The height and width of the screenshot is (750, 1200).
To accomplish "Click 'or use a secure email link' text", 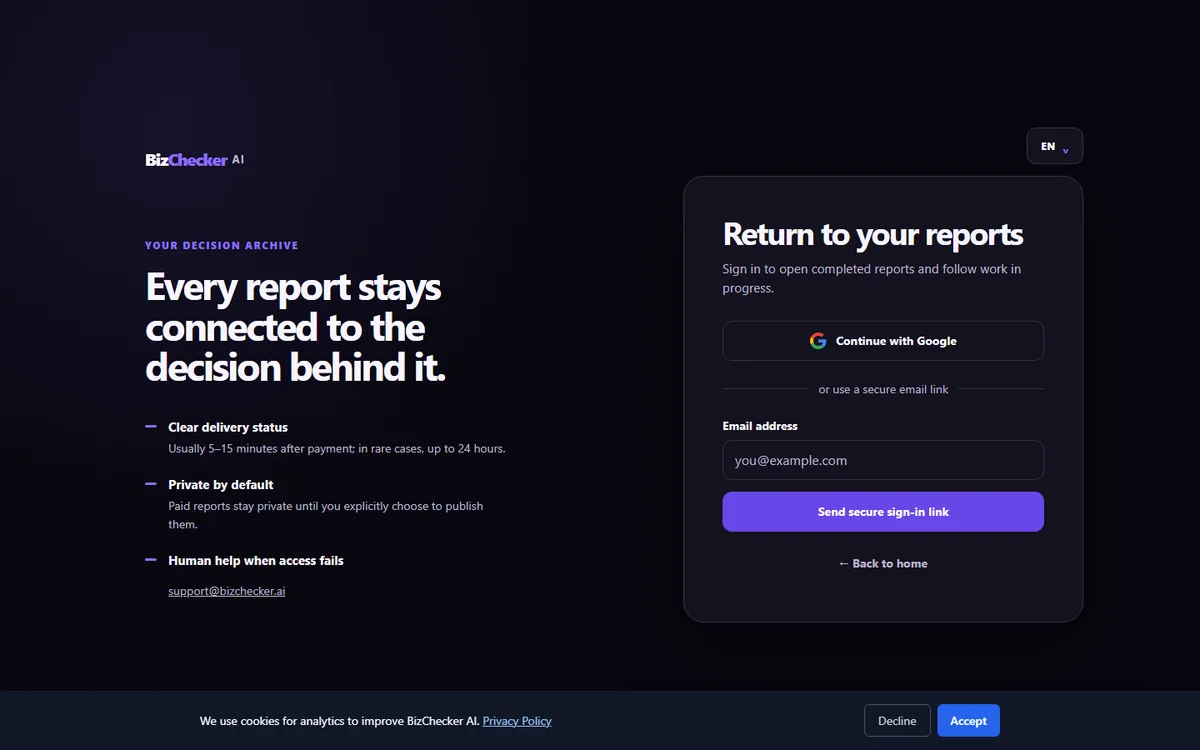I will (x=883, y=389).
